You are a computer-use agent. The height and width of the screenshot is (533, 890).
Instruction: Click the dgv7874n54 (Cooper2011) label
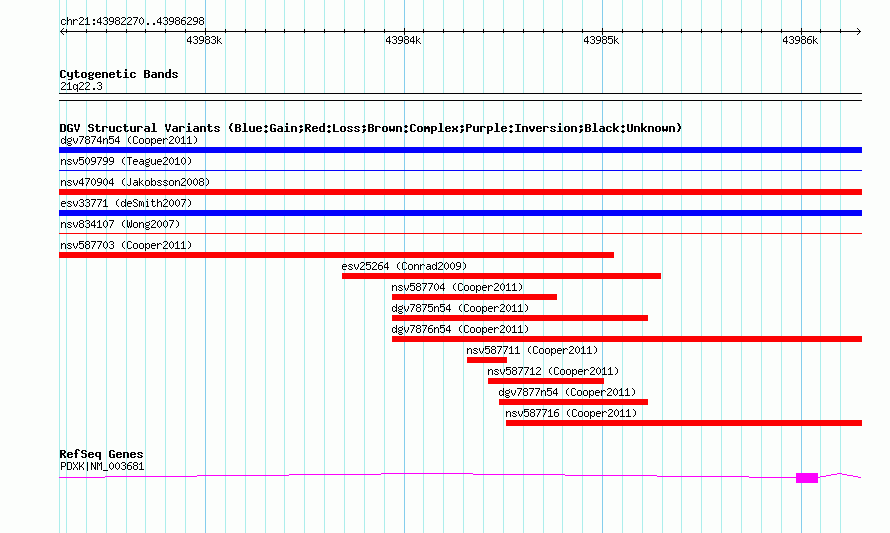[129, 140]
